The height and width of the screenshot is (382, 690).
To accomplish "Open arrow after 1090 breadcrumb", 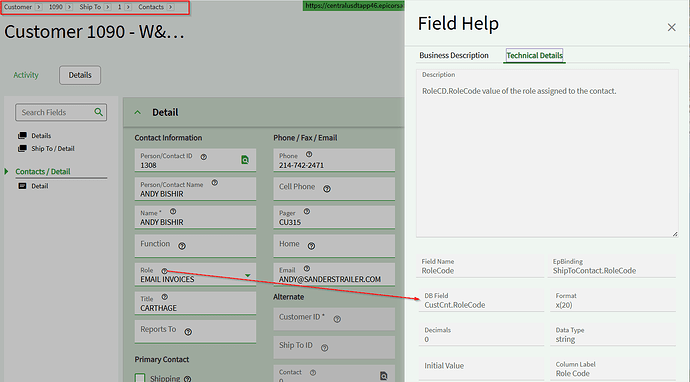I will 69,7.
